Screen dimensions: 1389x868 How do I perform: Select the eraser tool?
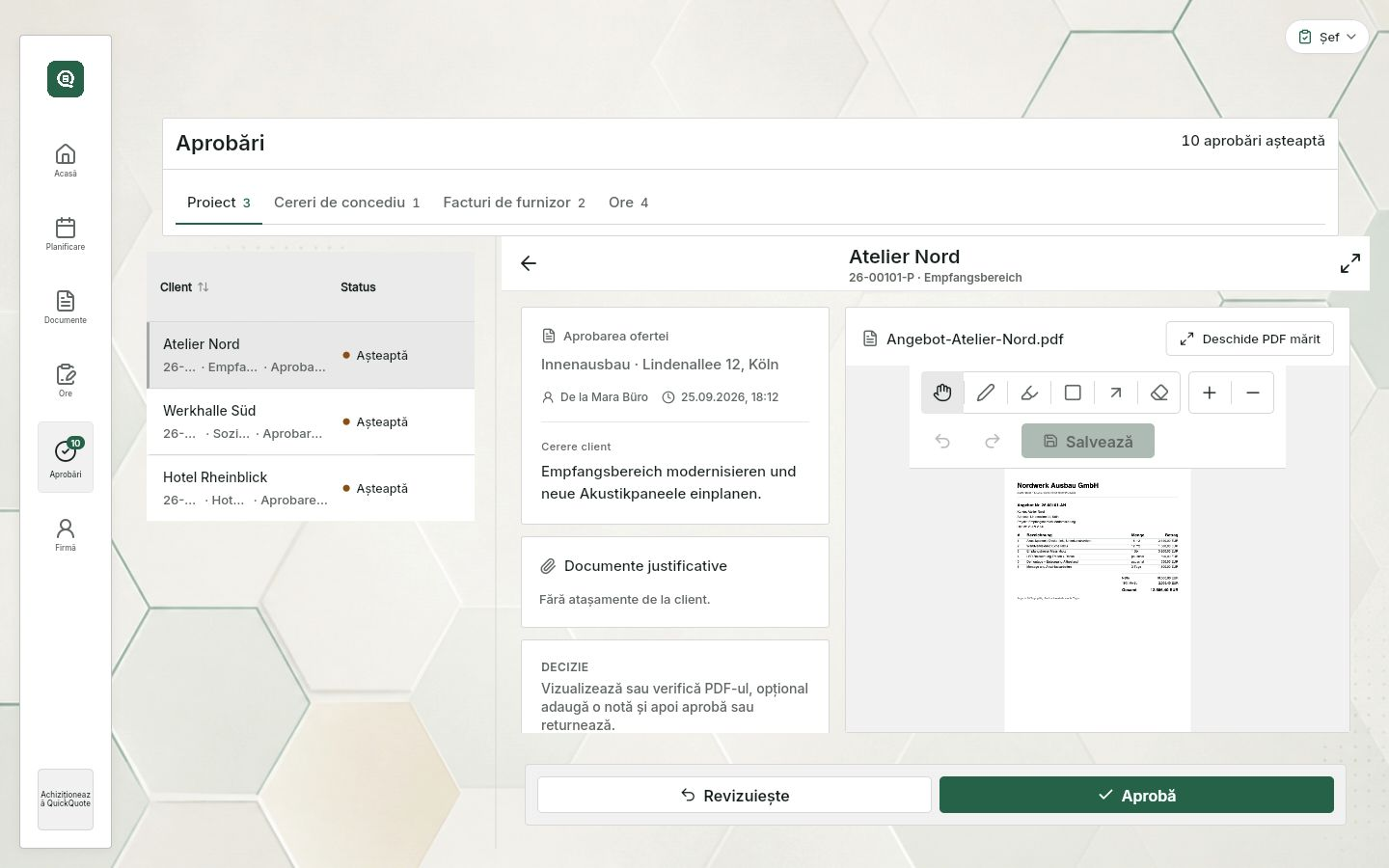pos(1159,393)
